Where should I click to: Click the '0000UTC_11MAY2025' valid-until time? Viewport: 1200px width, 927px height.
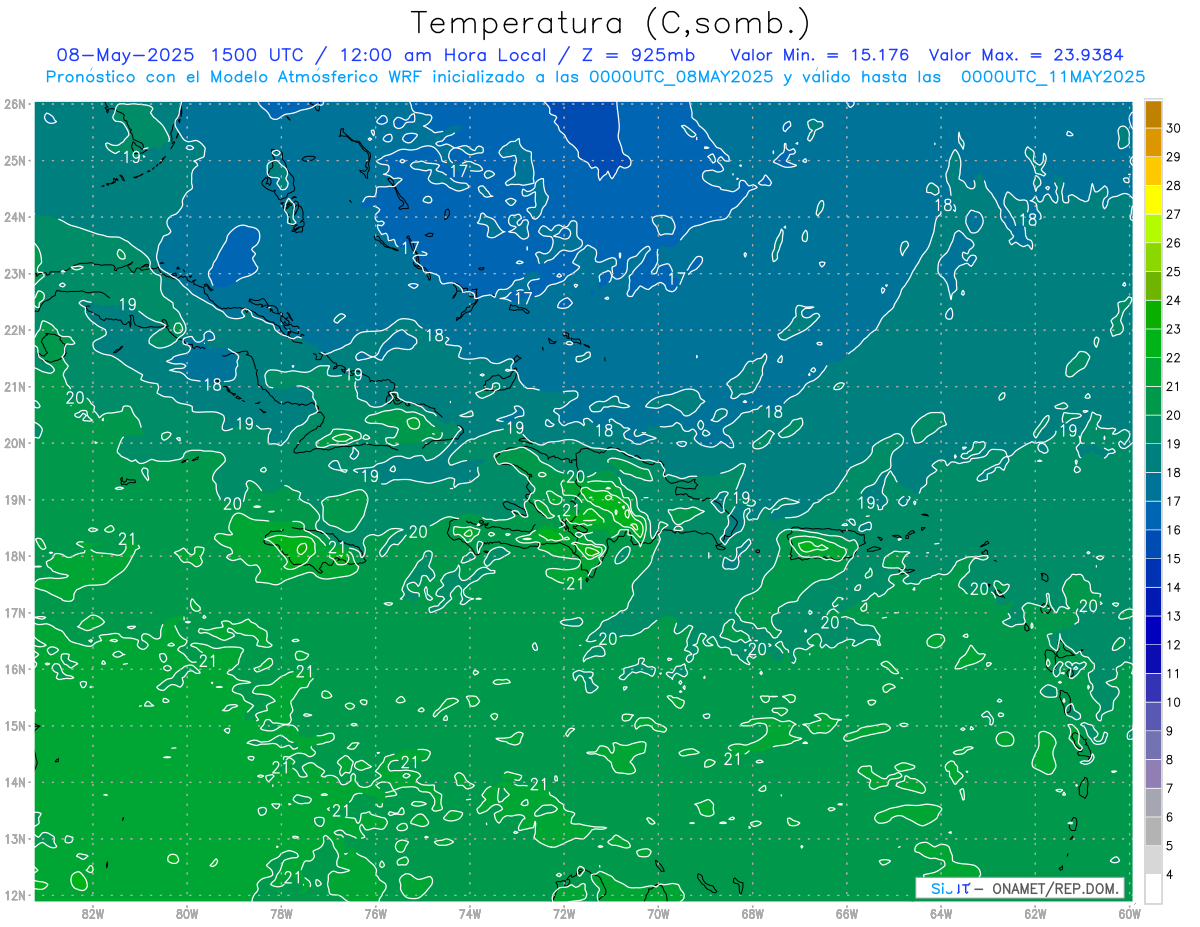click(x=1053, y=76)
